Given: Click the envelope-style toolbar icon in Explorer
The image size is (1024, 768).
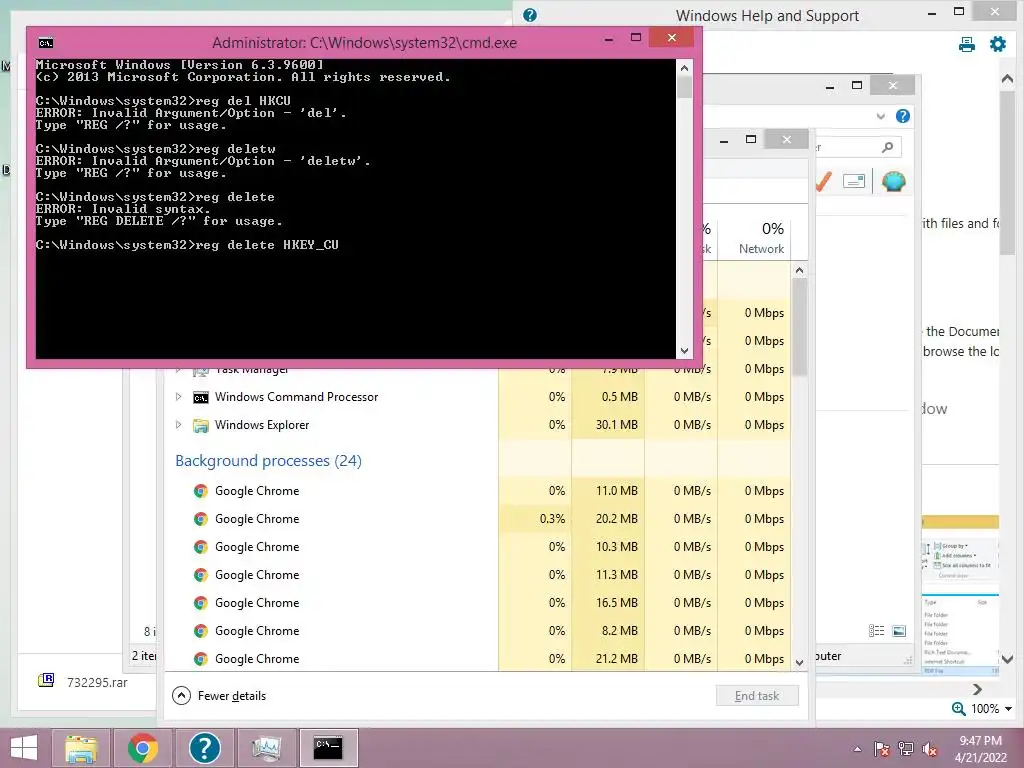Looking at the screenshot, I should tap(854, 181).
